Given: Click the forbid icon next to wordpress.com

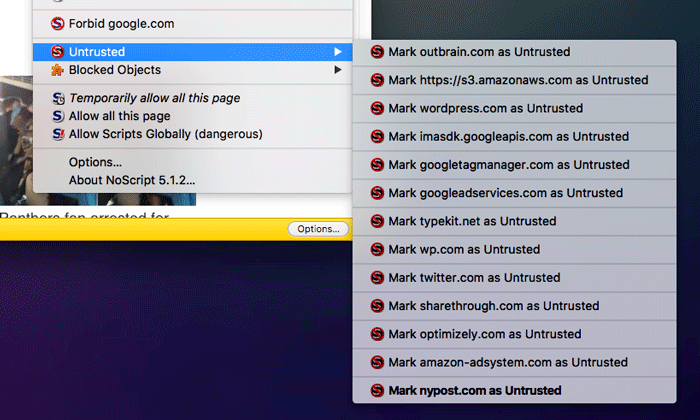Looking at the screenshot, I should point(377,108).
